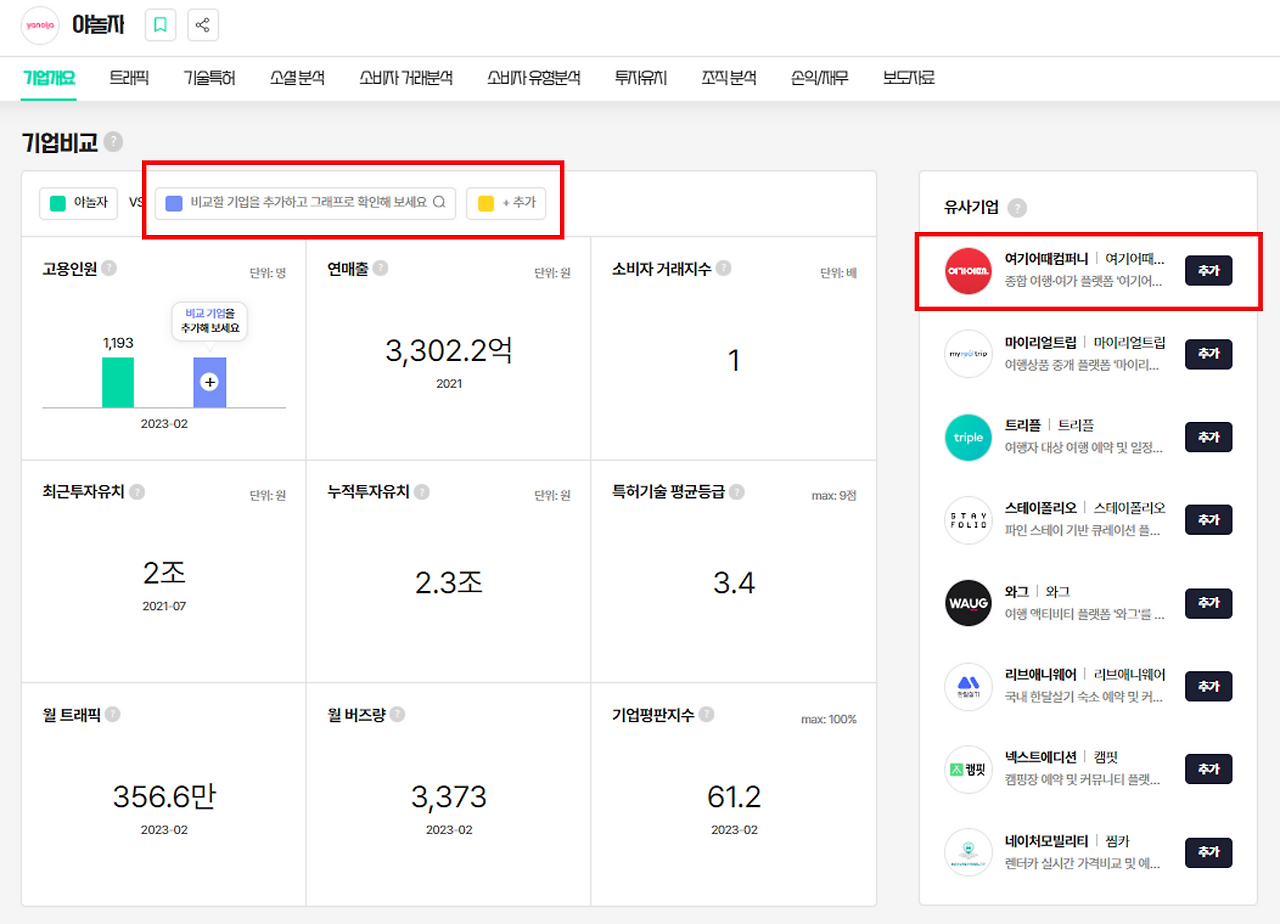This screenshot has width=1280, height=924.
Task: Click the 마이리얼트립 logo
Action: point(967,354)
